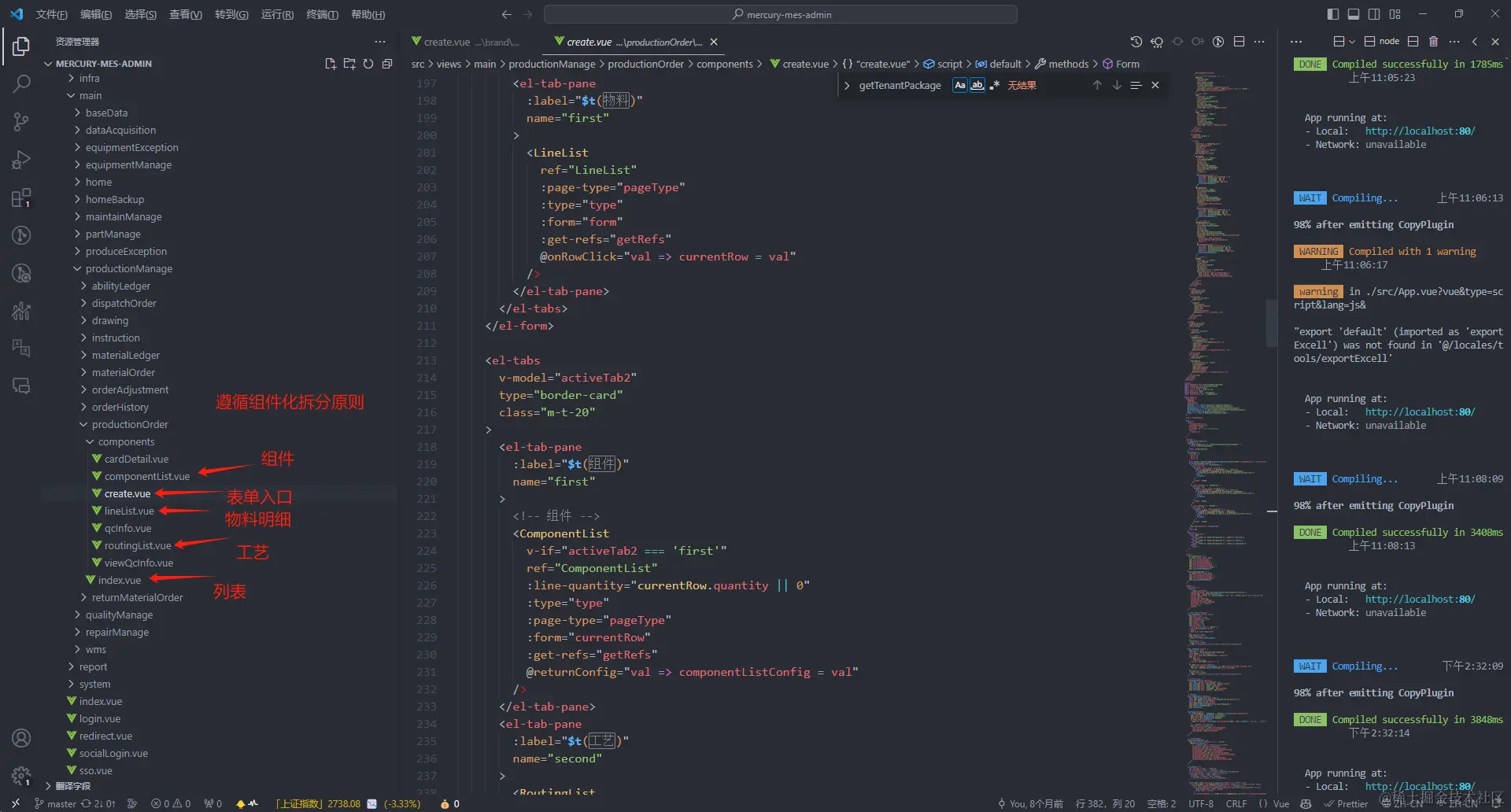Toggle match whole word in find
The height and width of the screenshot is (812, 1511).
[977, 85]
